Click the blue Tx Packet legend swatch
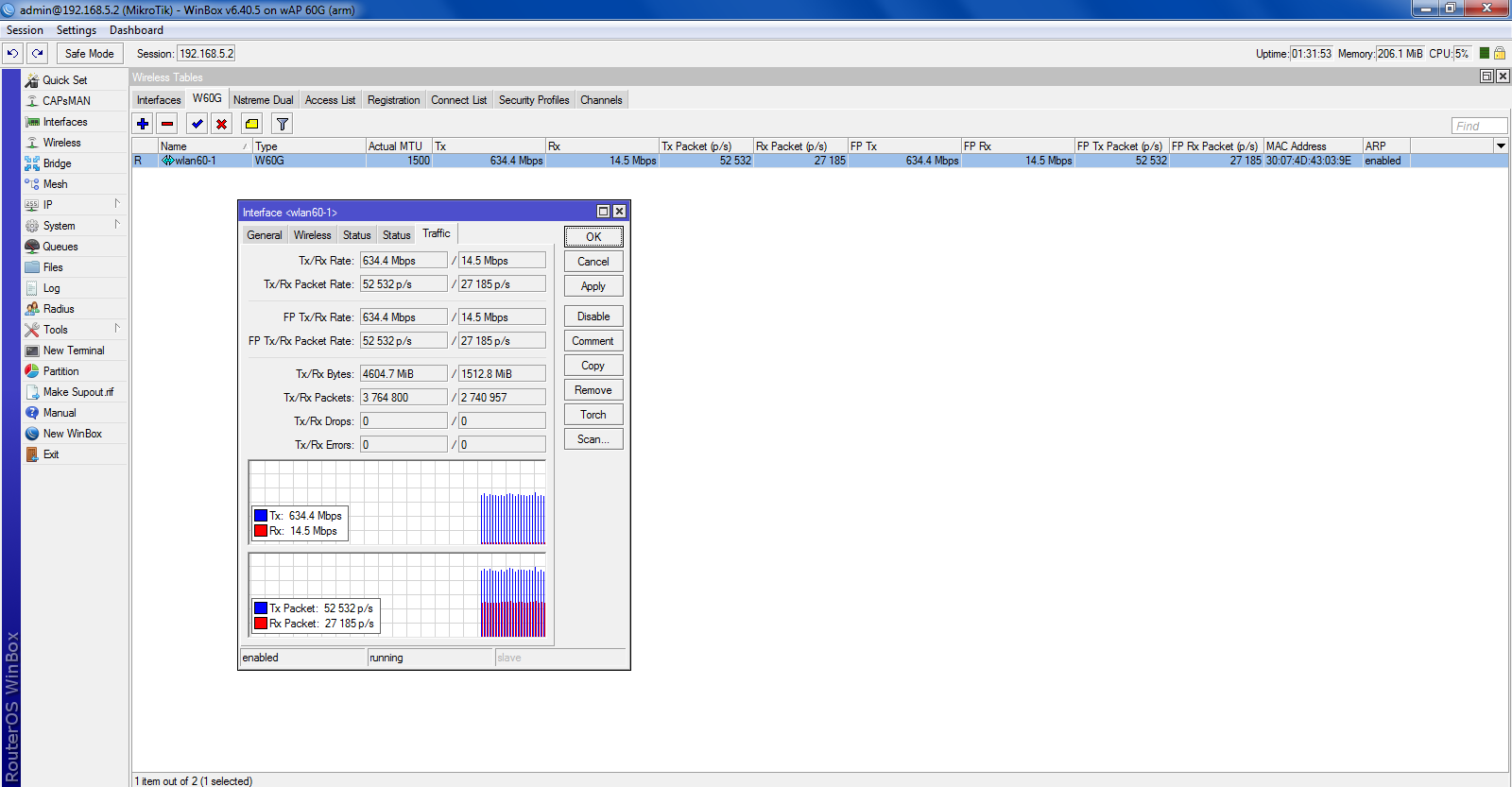The height and width of the screenshot is (787, 1512). (261, 608)
